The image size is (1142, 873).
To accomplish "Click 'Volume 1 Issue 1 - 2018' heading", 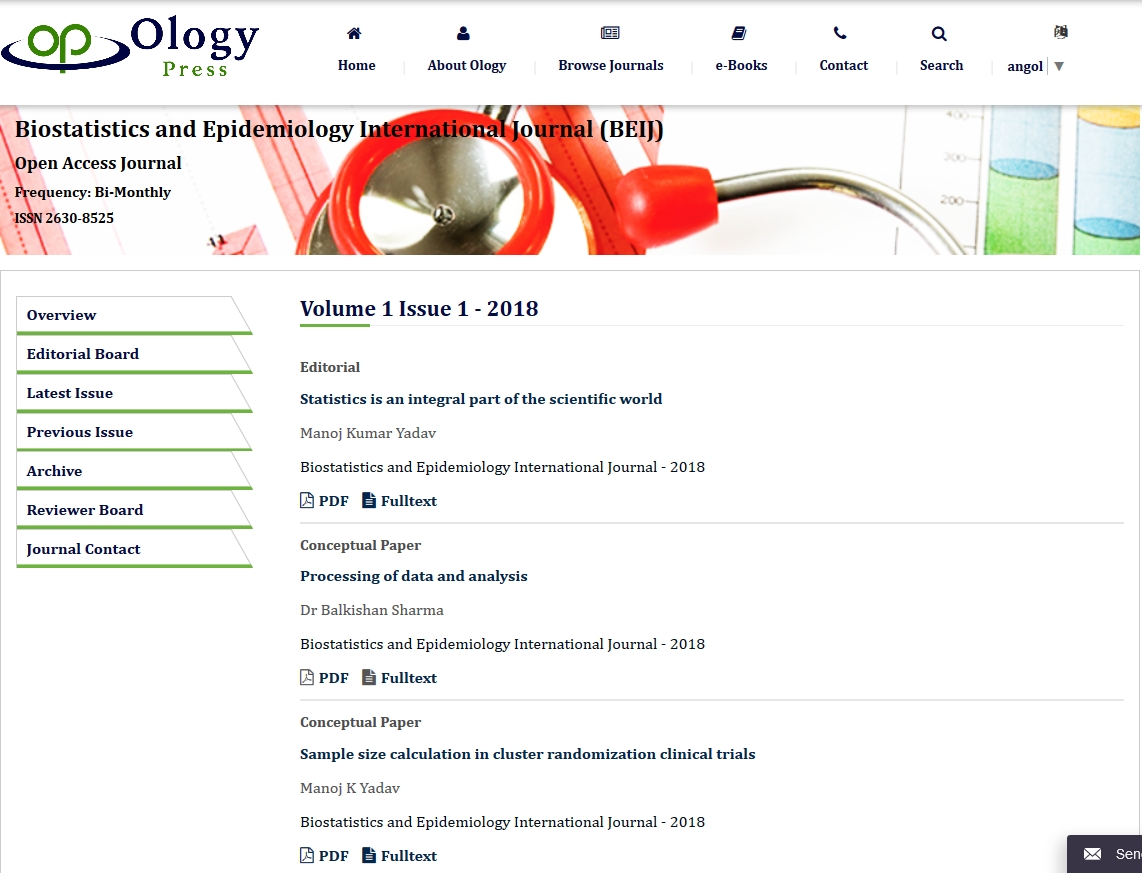I will point(419,309).
